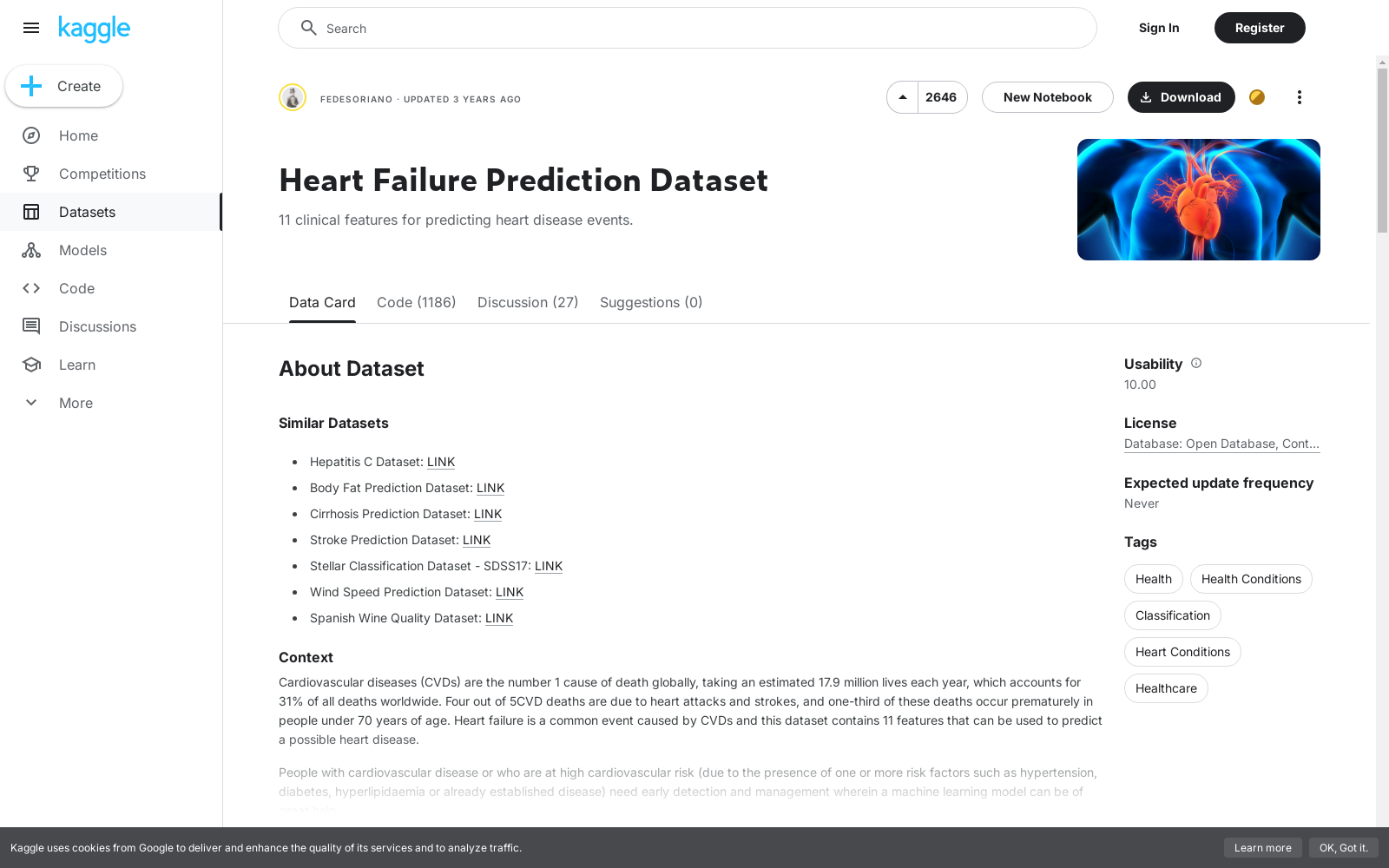
Task: Click New Notebook
Action: point(1047,97)
